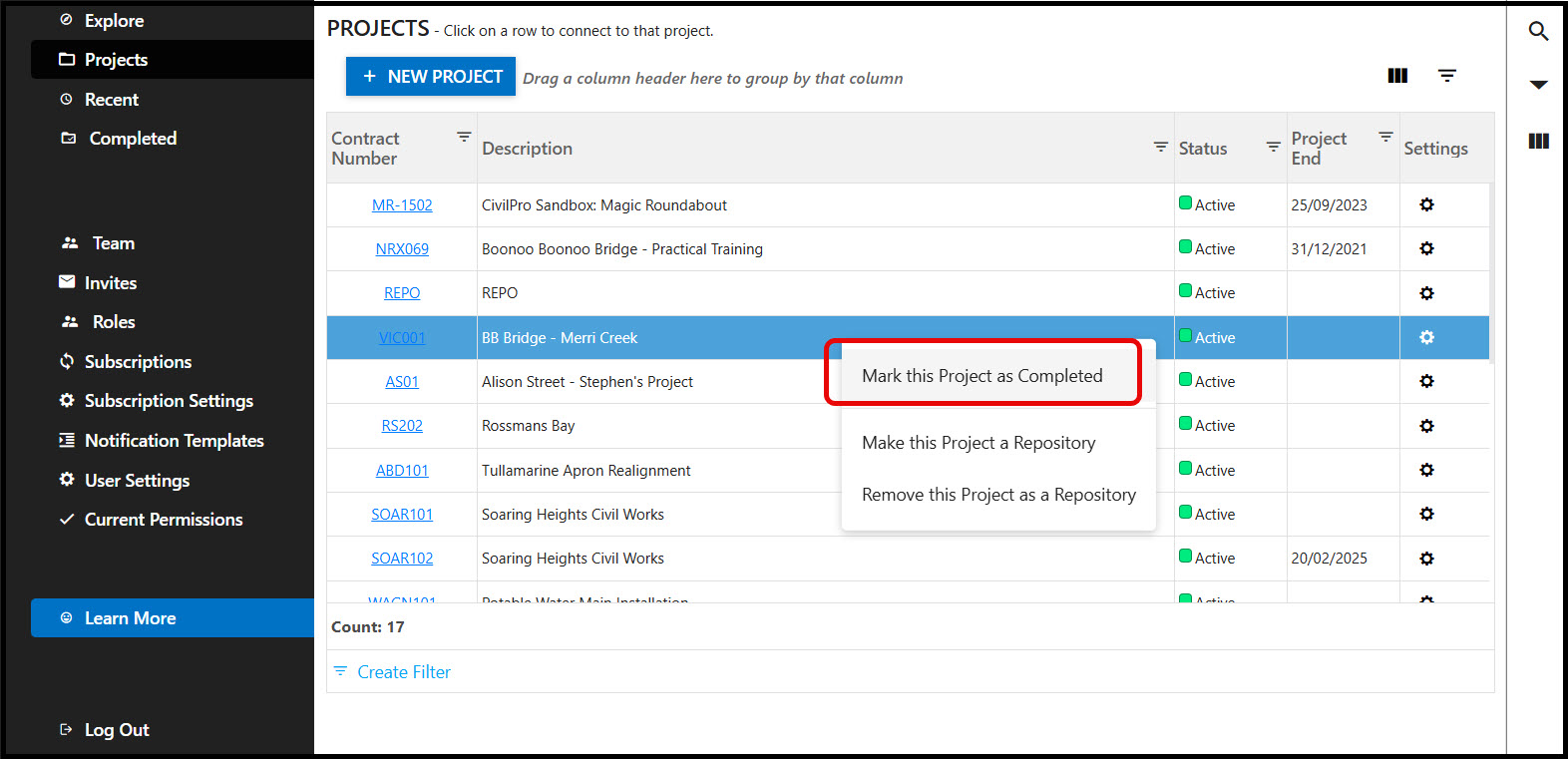Viewport: 1568px width, 759px height.
Task: Open the MR-1502 contract link
Action: (x=402, y=205)
